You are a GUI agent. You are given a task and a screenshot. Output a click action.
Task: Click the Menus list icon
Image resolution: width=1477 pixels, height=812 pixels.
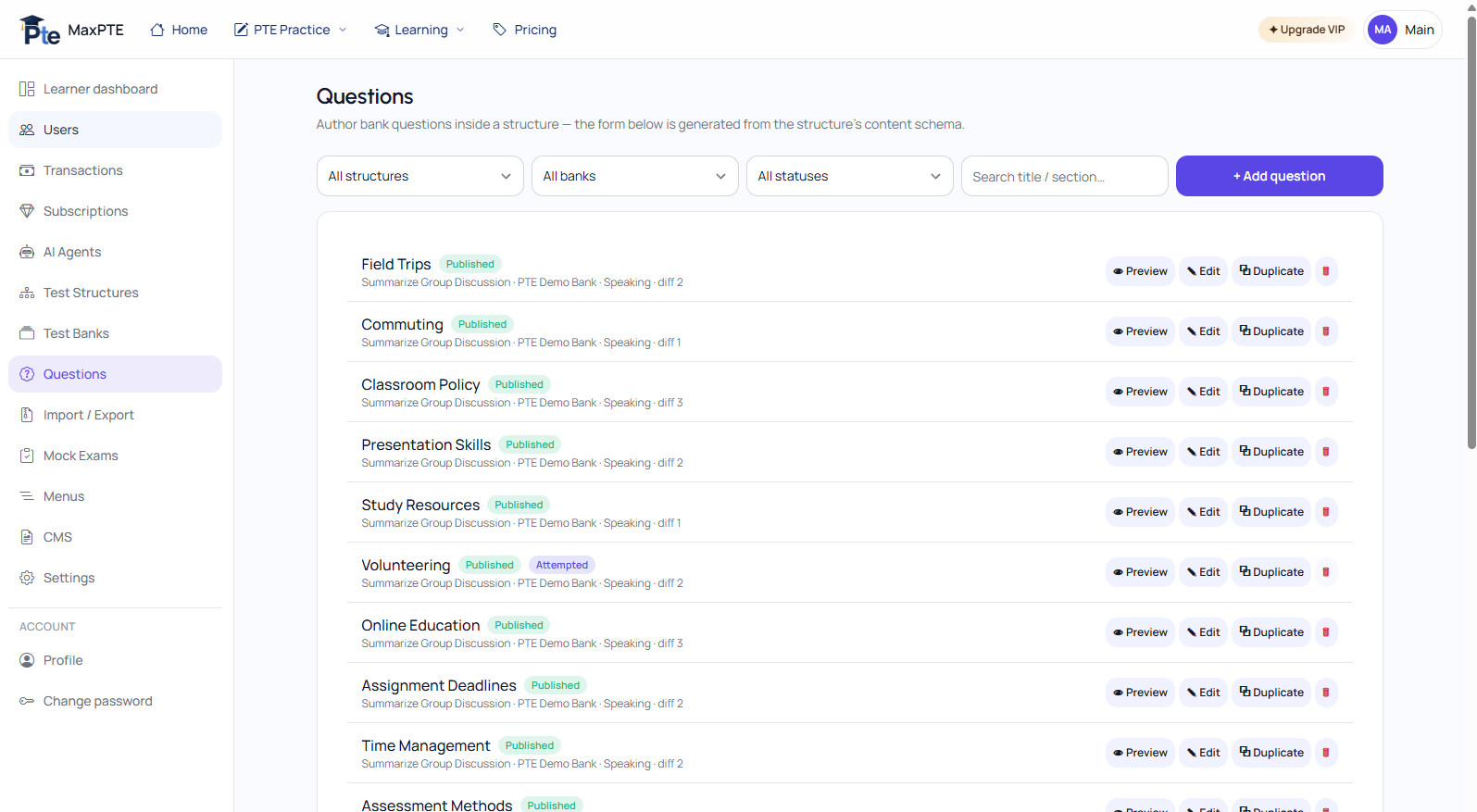click(27, 496)
